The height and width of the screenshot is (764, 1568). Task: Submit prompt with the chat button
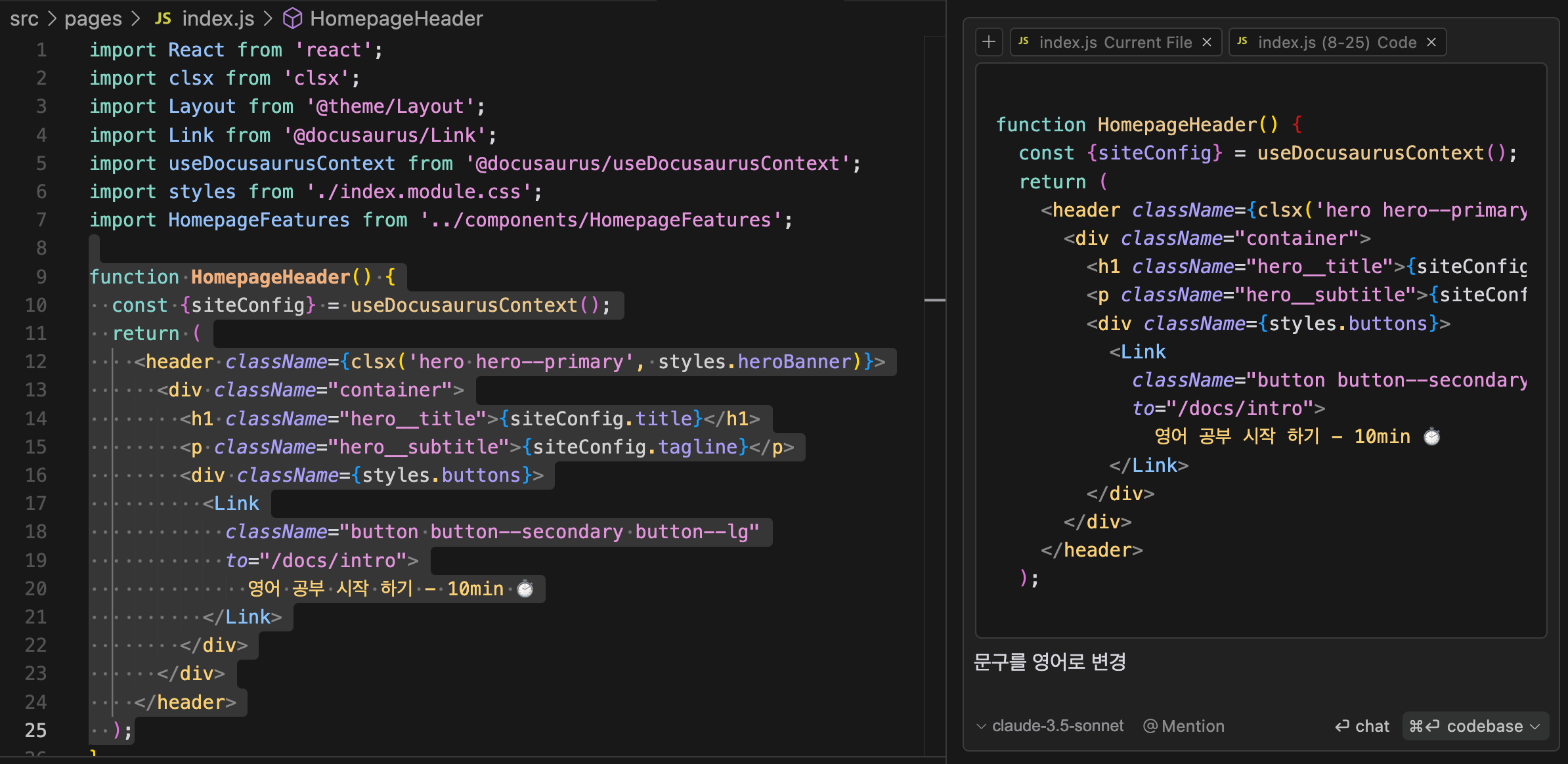point(1362,726)
